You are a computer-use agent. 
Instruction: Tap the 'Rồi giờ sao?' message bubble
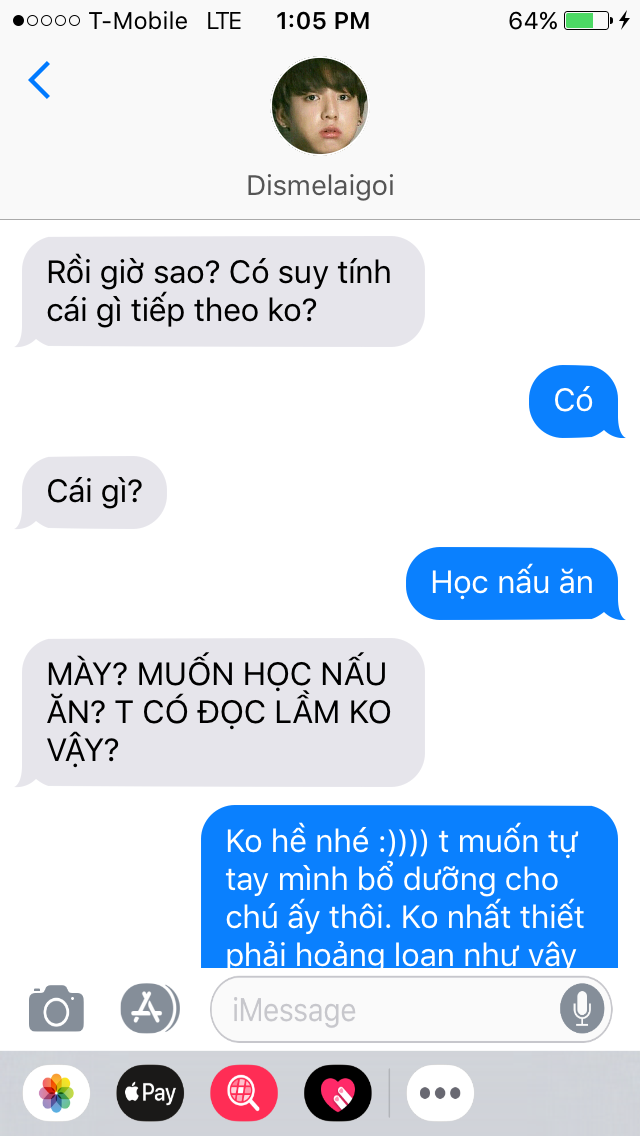coord(220,291)
